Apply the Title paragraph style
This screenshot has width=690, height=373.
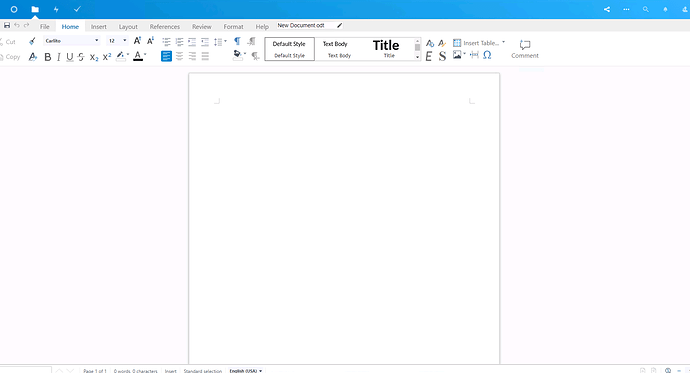389,49
